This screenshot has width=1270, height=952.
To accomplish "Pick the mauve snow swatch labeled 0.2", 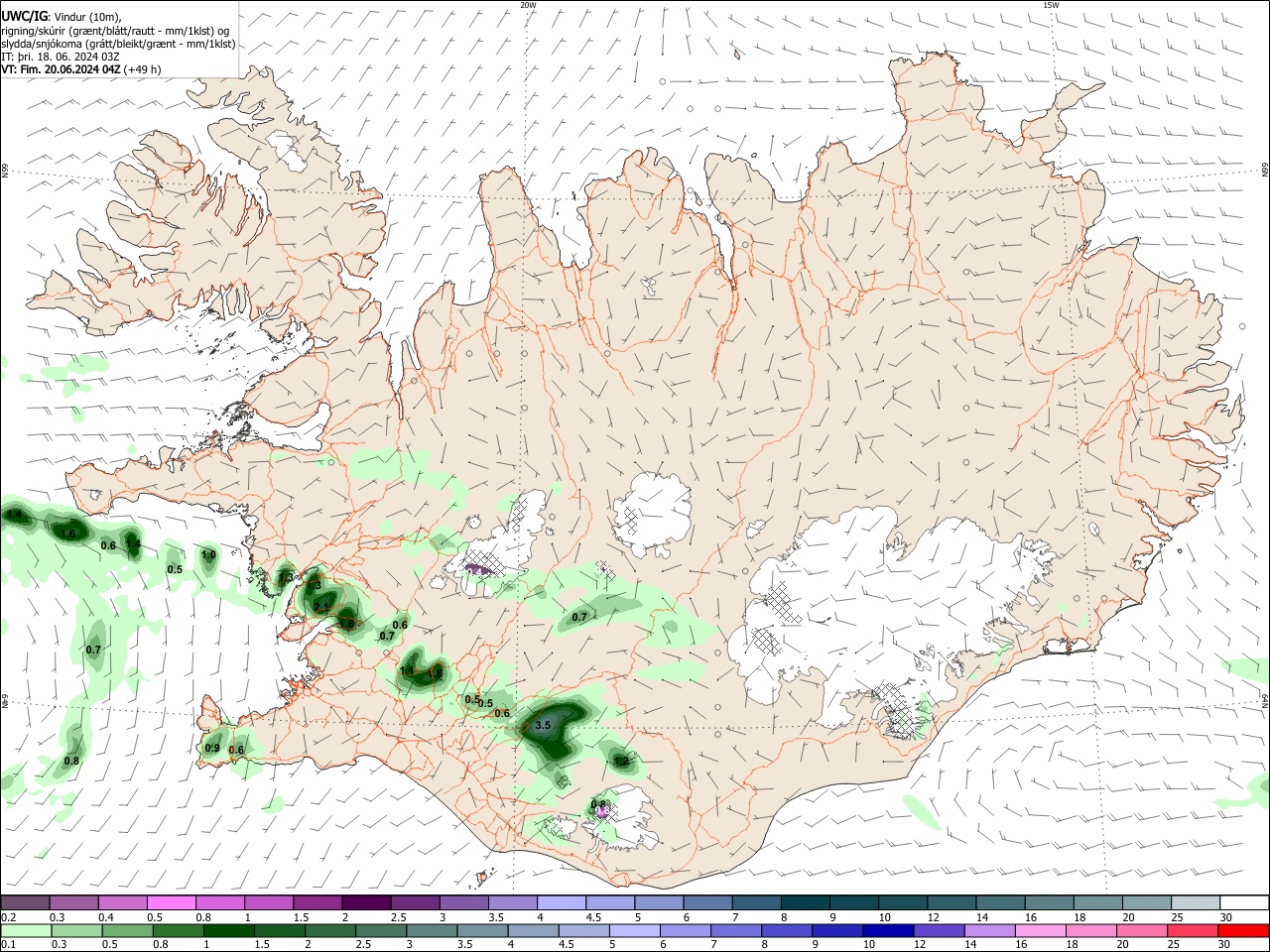I will (25, 902).
